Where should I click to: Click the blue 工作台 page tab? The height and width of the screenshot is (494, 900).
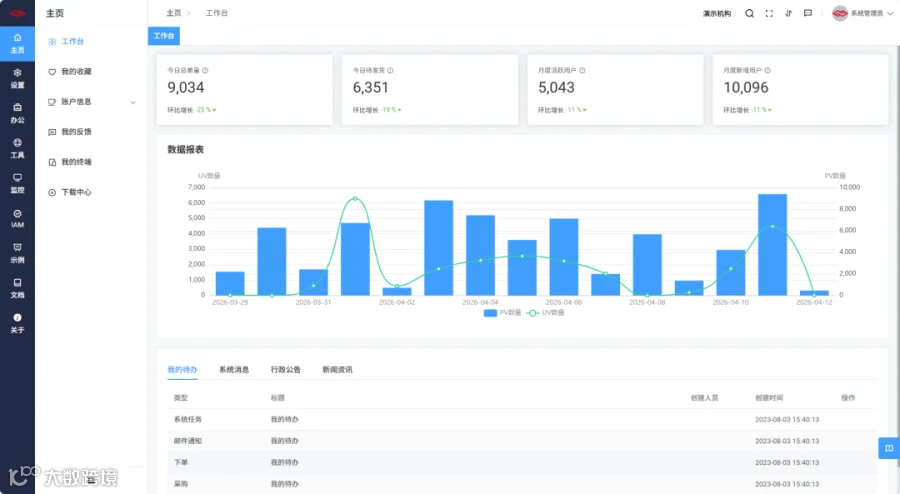pos(164,36)
